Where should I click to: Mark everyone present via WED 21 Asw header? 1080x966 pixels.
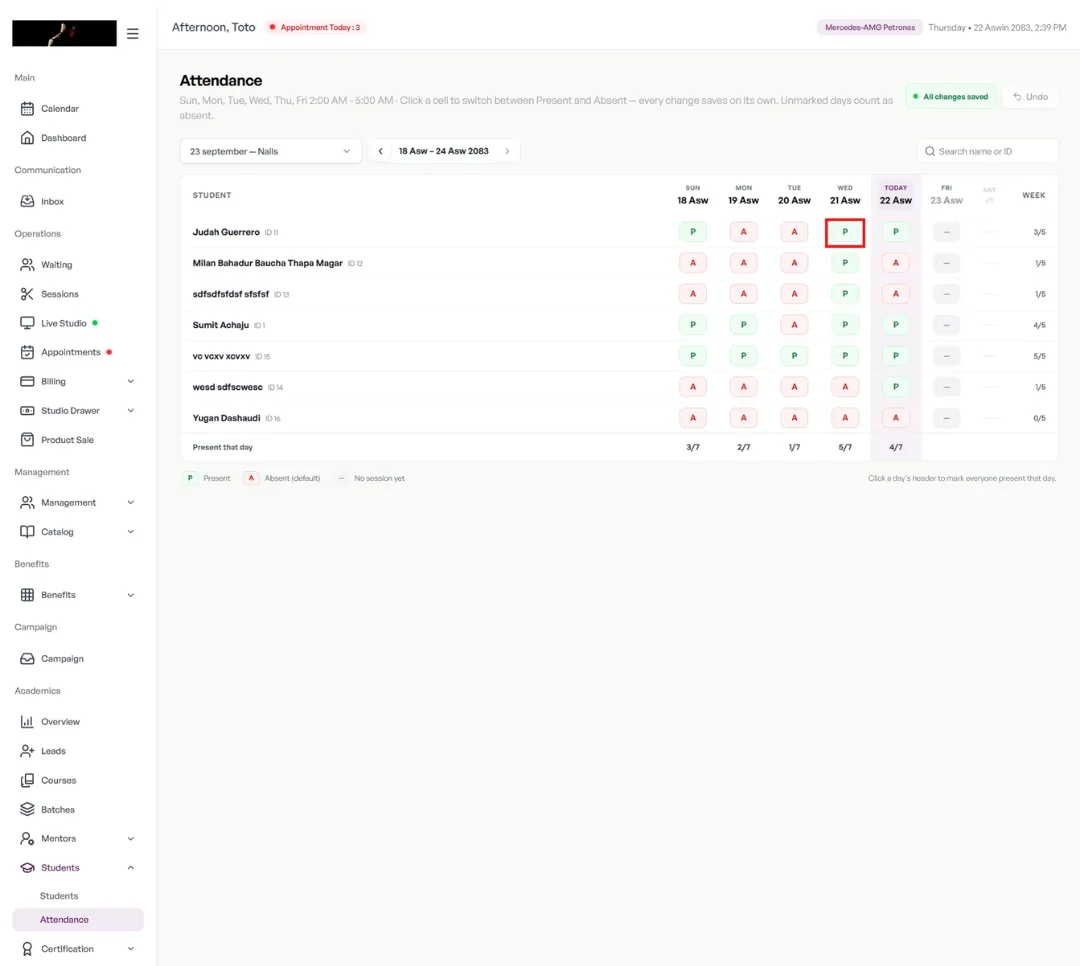pyautogui.click(x=845, y=195)
